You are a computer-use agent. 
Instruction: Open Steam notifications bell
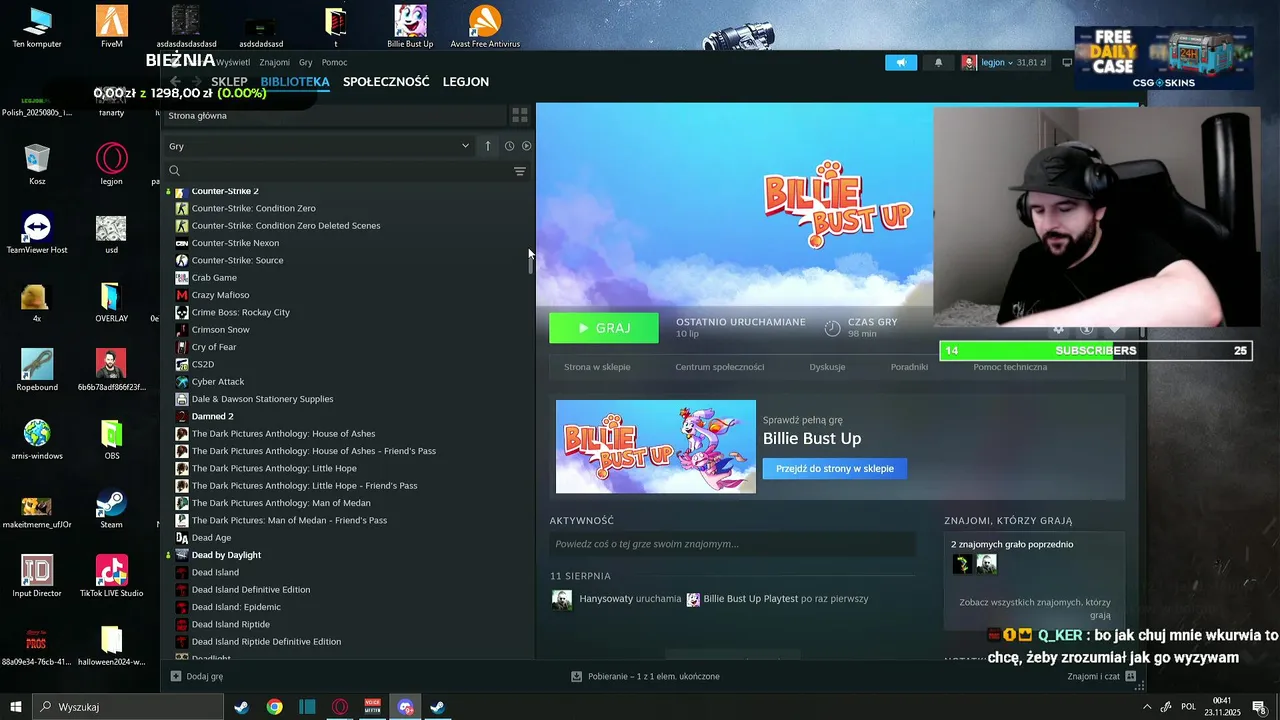pos(938,62)
